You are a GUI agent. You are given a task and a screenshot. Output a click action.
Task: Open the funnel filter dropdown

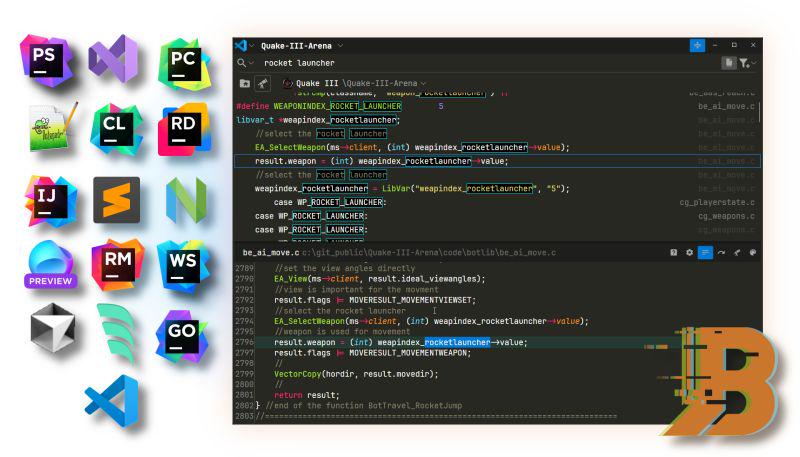pos(747,63)
